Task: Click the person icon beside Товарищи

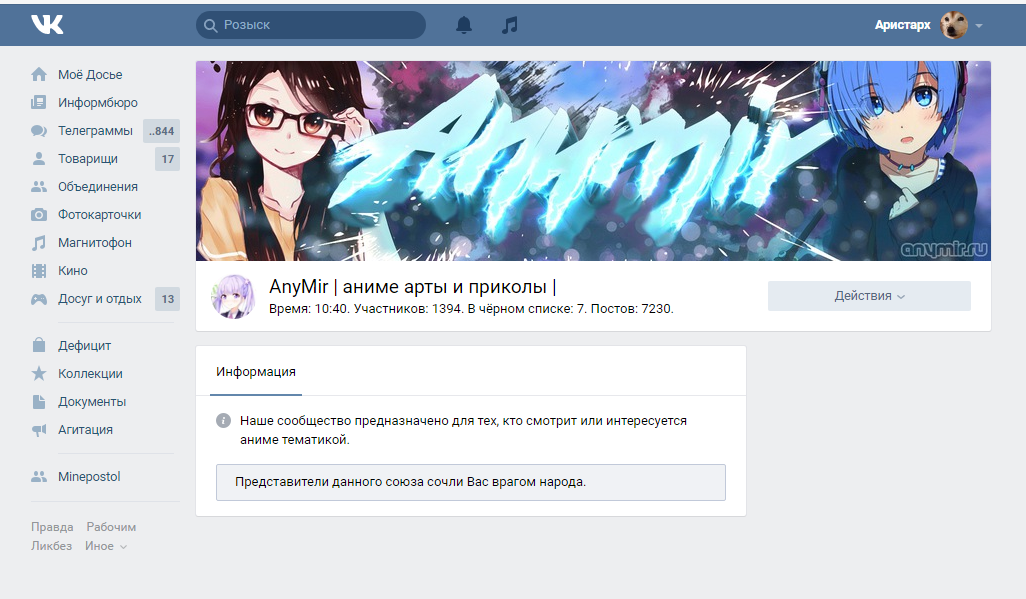Action: (x=39, y=158)
